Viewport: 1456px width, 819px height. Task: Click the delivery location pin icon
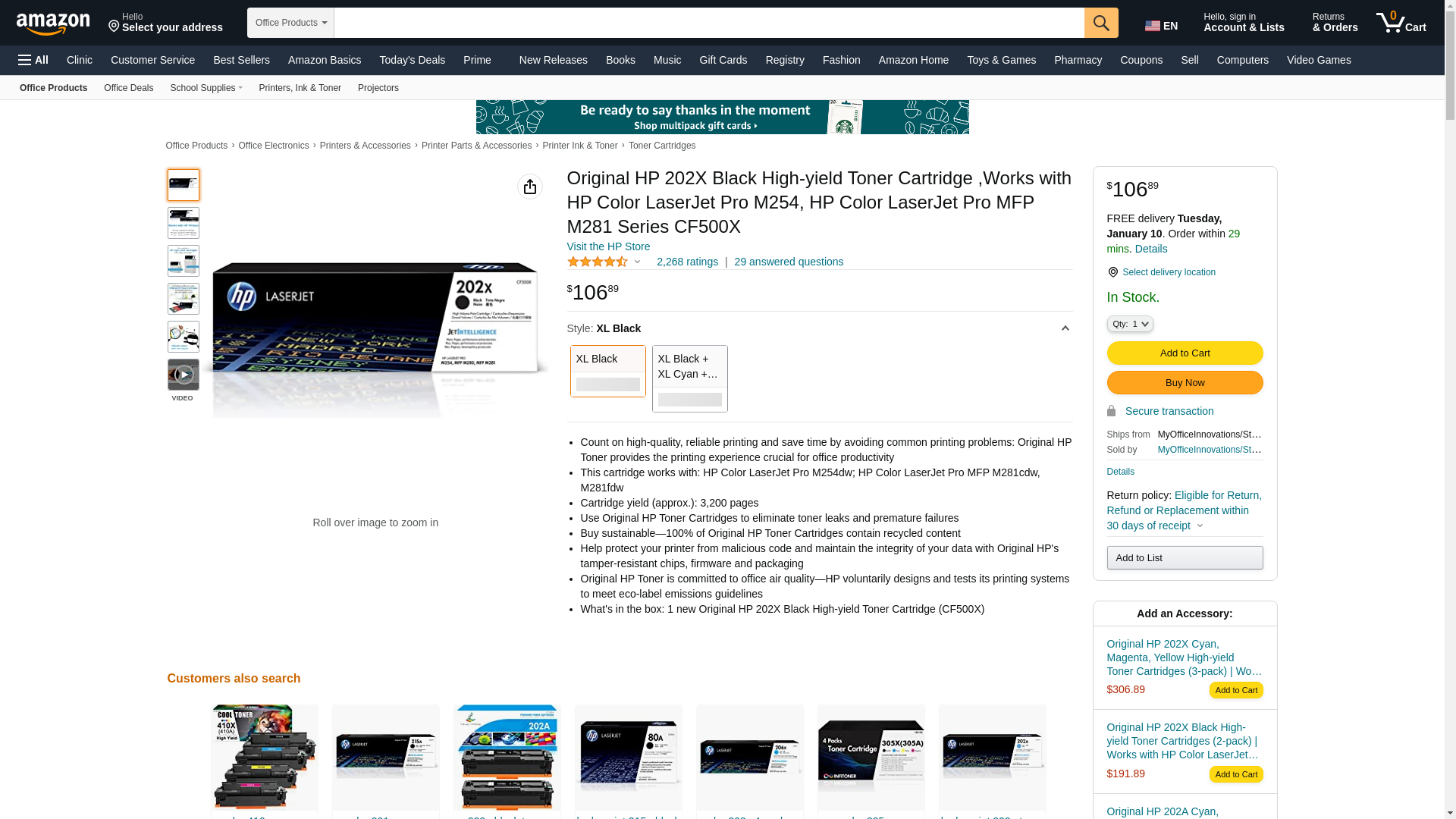pyautogui.click(x=1112, y=272)
